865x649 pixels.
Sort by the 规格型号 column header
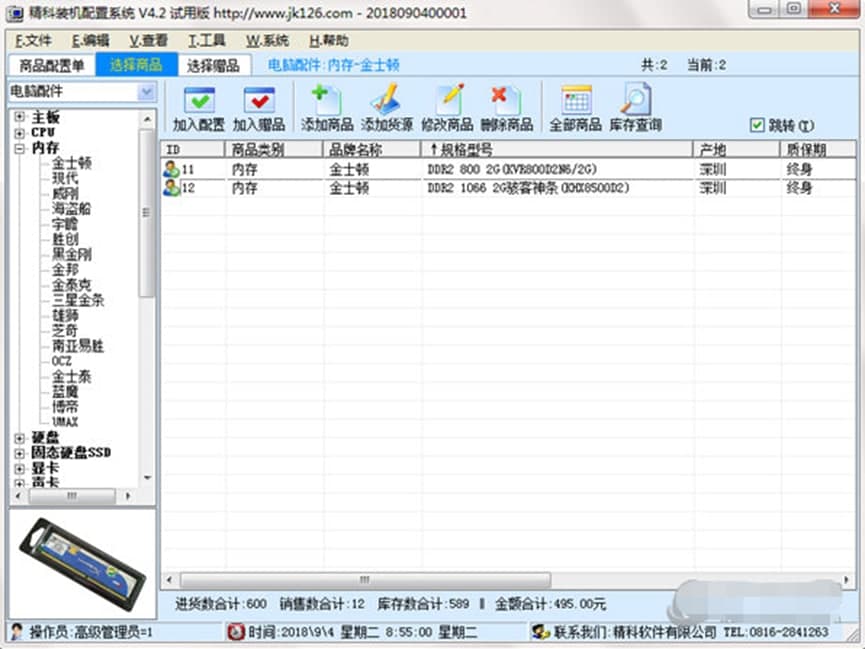pyautogui.click(x=557, y=150)
